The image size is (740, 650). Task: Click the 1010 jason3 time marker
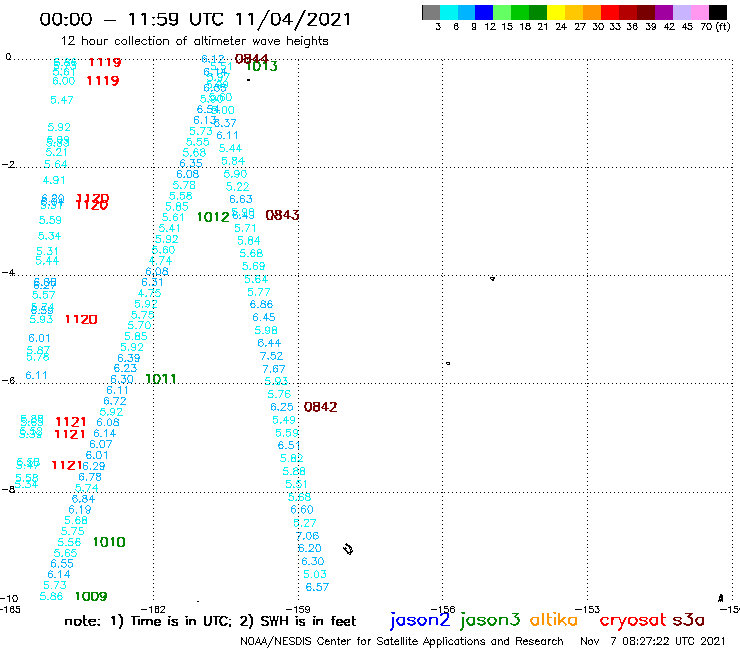point(109,542)
